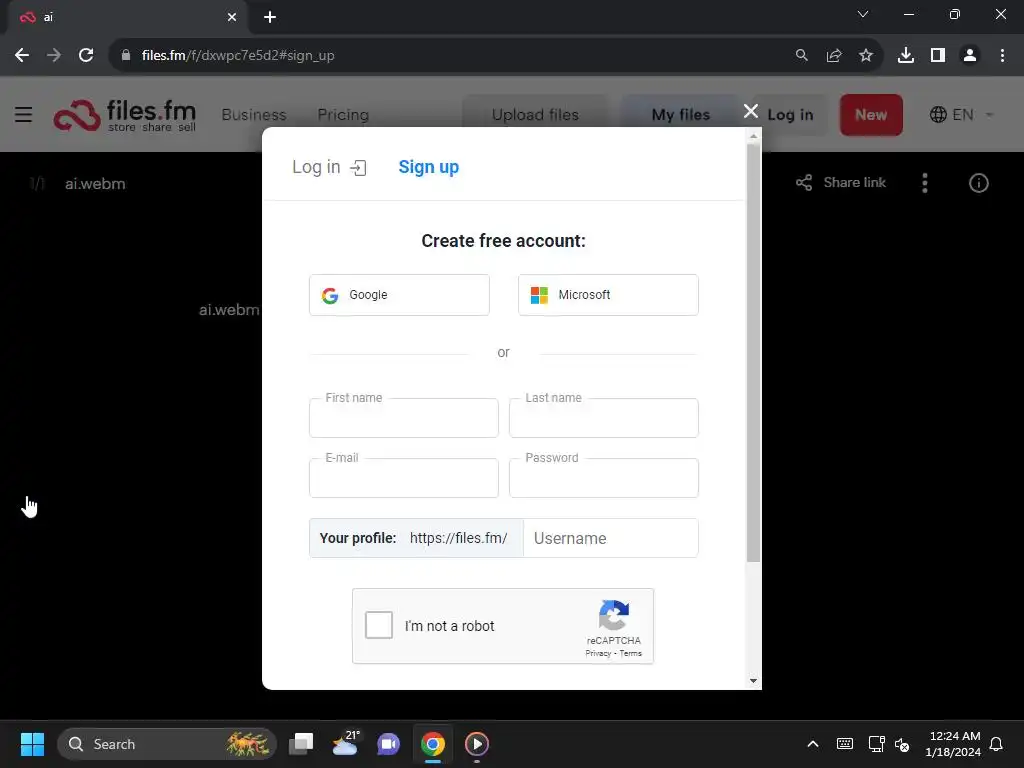The image size is (1024, 768).
Task: Toggle the browser side panel
Action: [938, 56]
